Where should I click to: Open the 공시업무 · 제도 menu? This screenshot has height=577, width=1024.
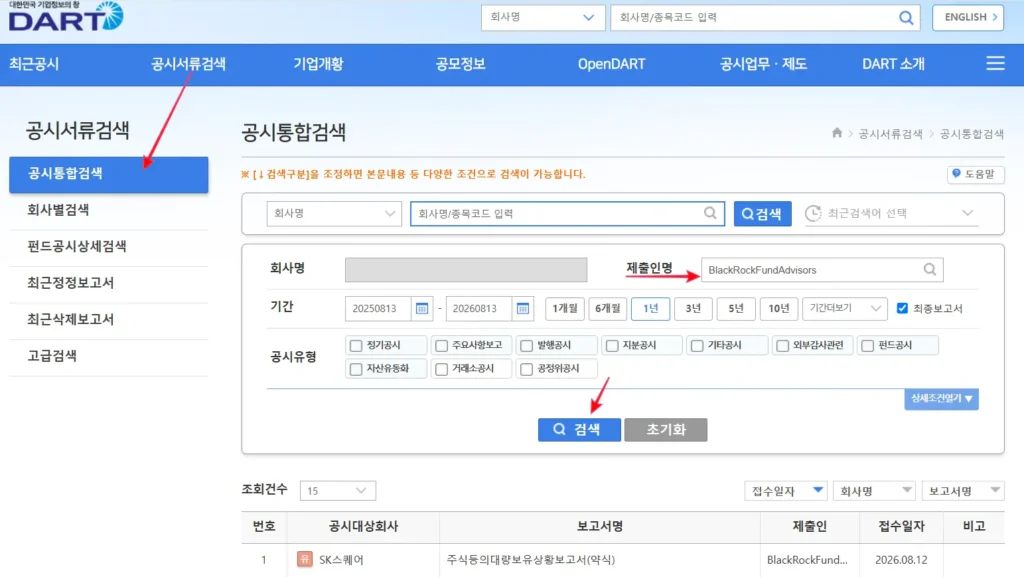click(x=763, y=64)
